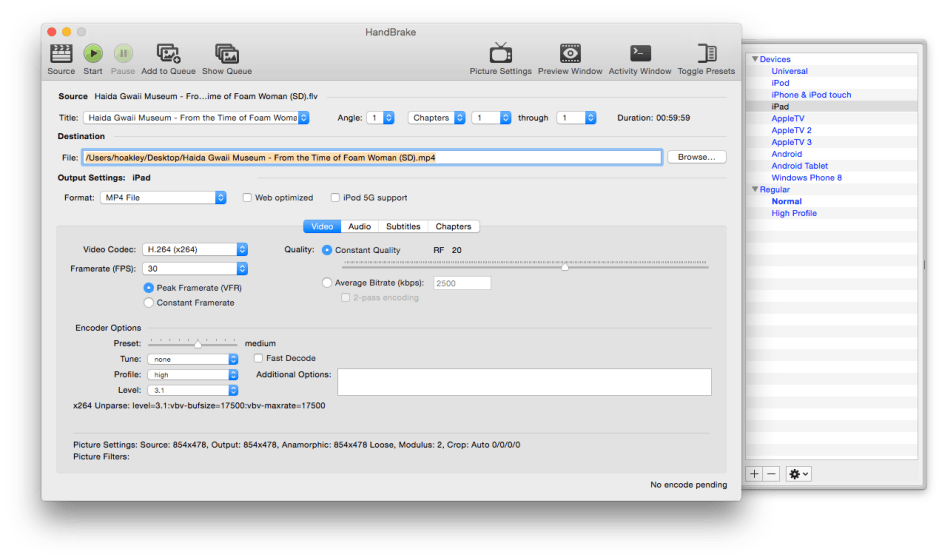939x560 pixels.
Task: Collapse the Devices preset group
Action: pos(755,59)
